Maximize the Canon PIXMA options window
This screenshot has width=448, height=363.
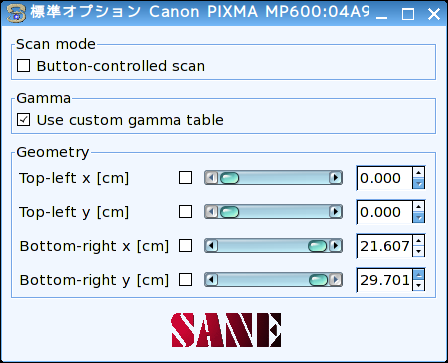408,14
